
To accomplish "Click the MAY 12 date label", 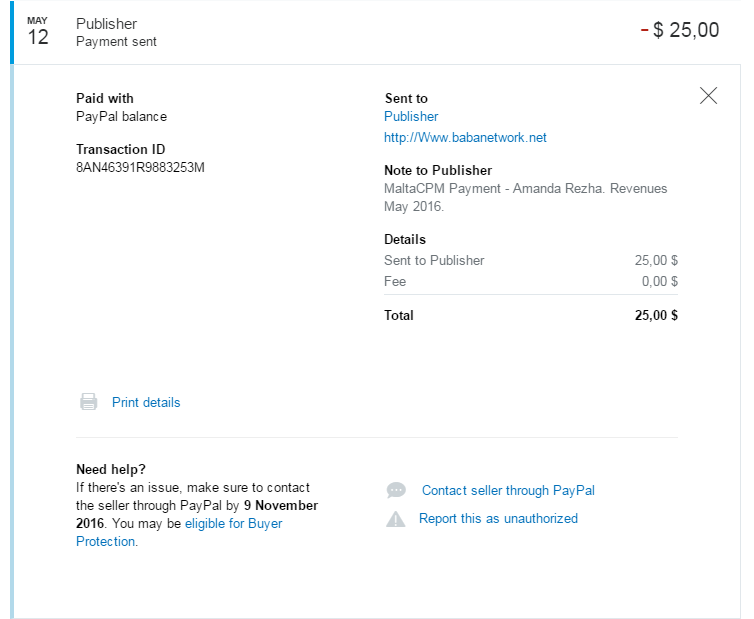I will (38, 31).
